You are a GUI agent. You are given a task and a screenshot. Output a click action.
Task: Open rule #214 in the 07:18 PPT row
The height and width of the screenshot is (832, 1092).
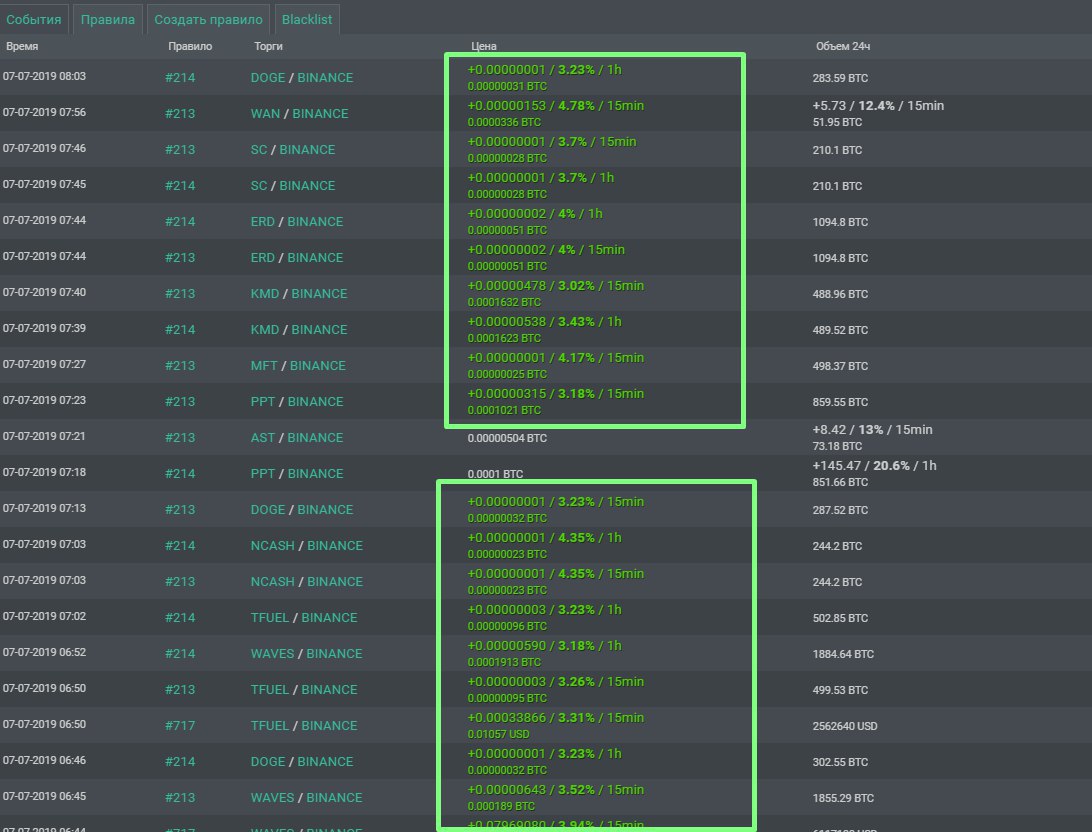click(x=180, y=474)
